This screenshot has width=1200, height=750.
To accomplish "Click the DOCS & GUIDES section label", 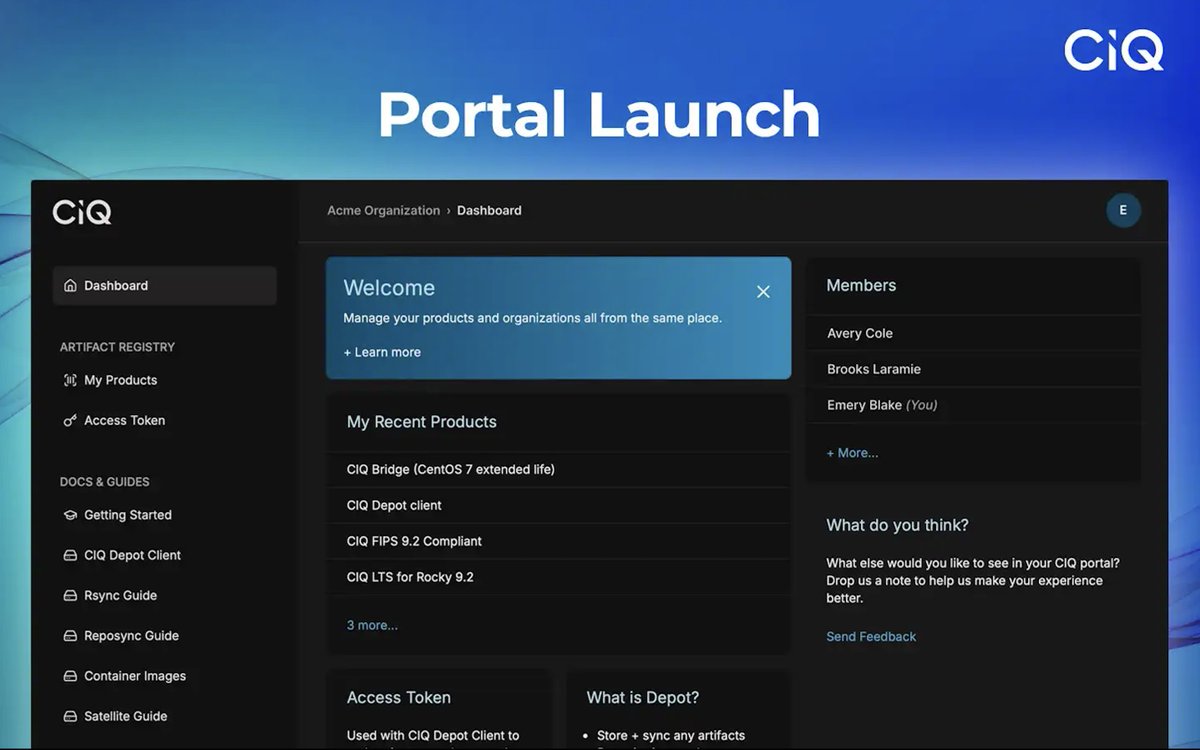I will tap(105, 482).
